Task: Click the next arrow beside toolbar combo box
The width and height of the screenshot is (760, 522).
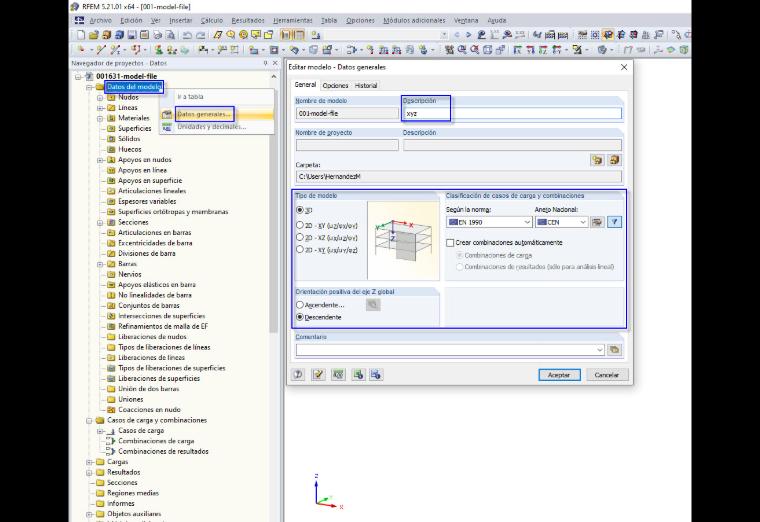Action: (468, 35)
